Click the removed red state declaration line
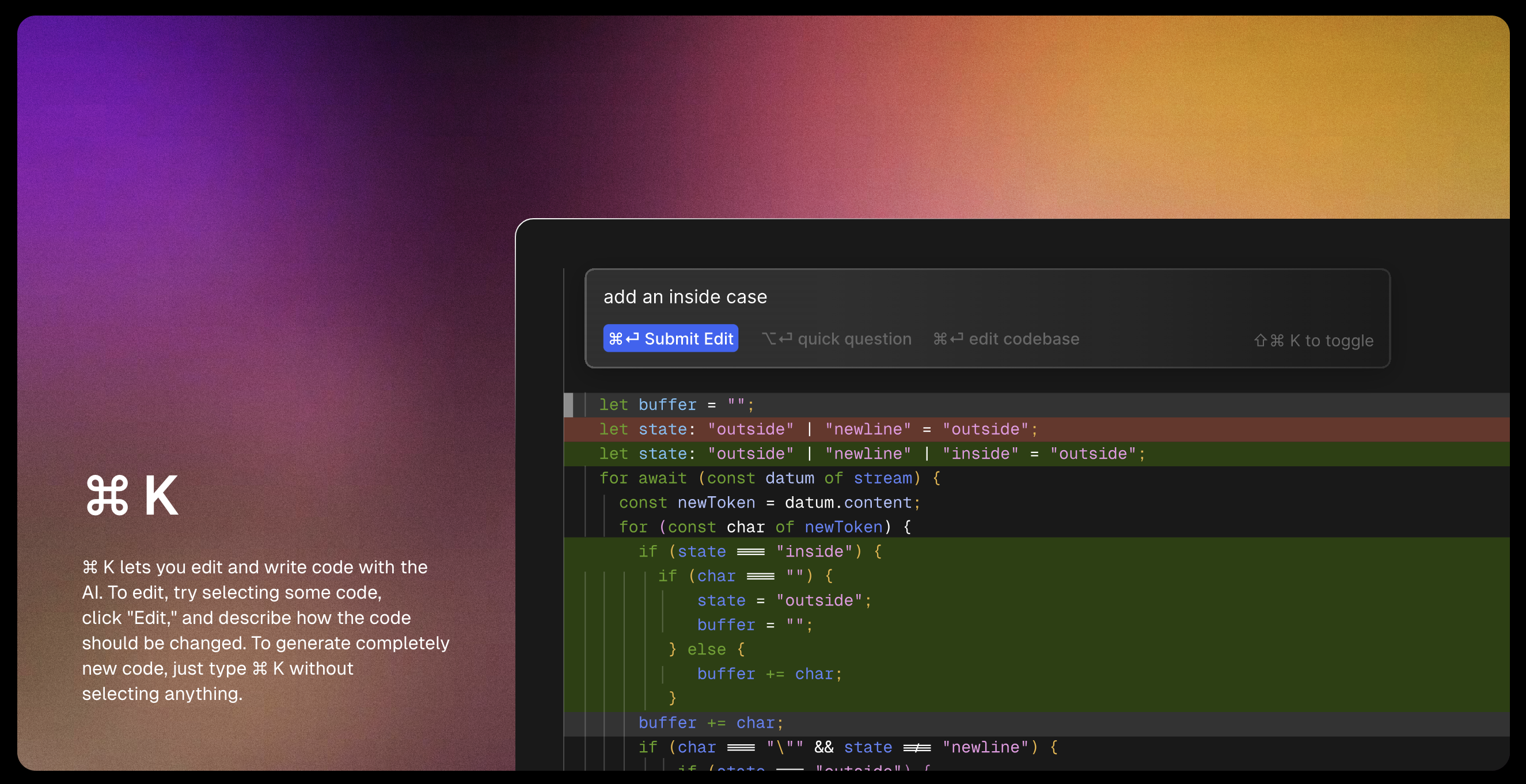 coord(818,429)
